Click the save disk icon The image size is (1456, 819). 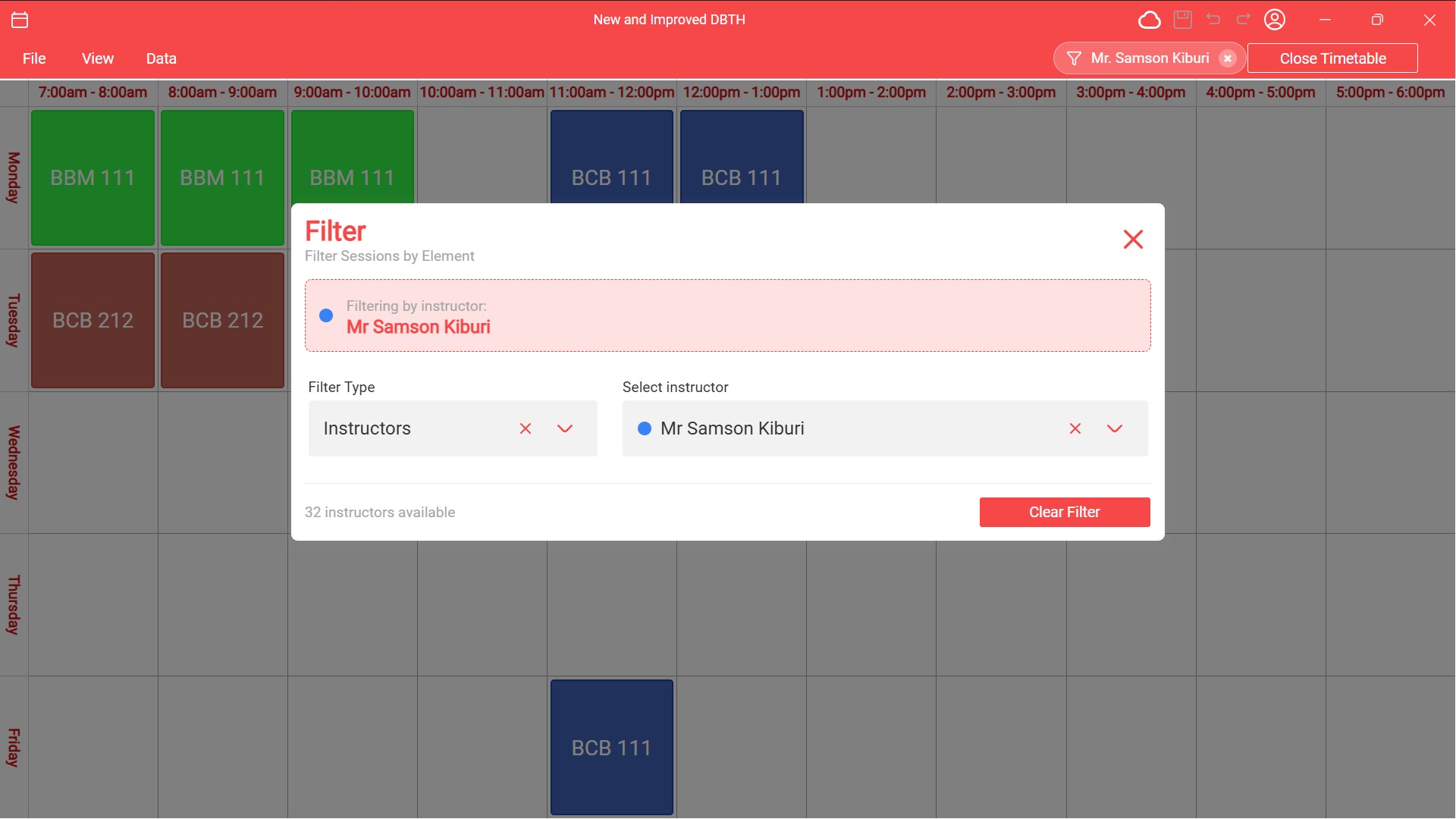tap(1183, 20)
